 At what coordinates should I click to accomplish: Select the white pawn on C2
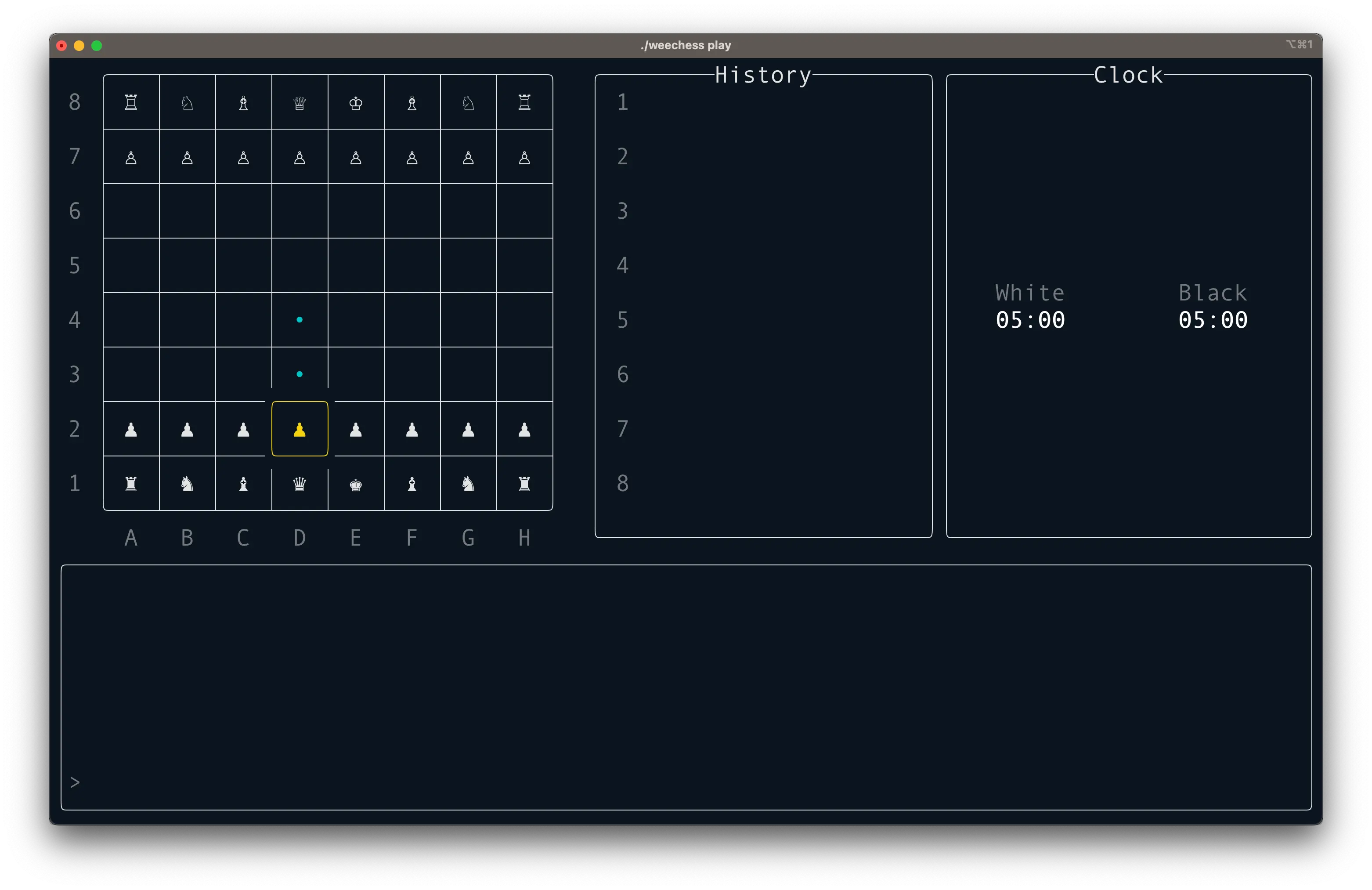243,430
